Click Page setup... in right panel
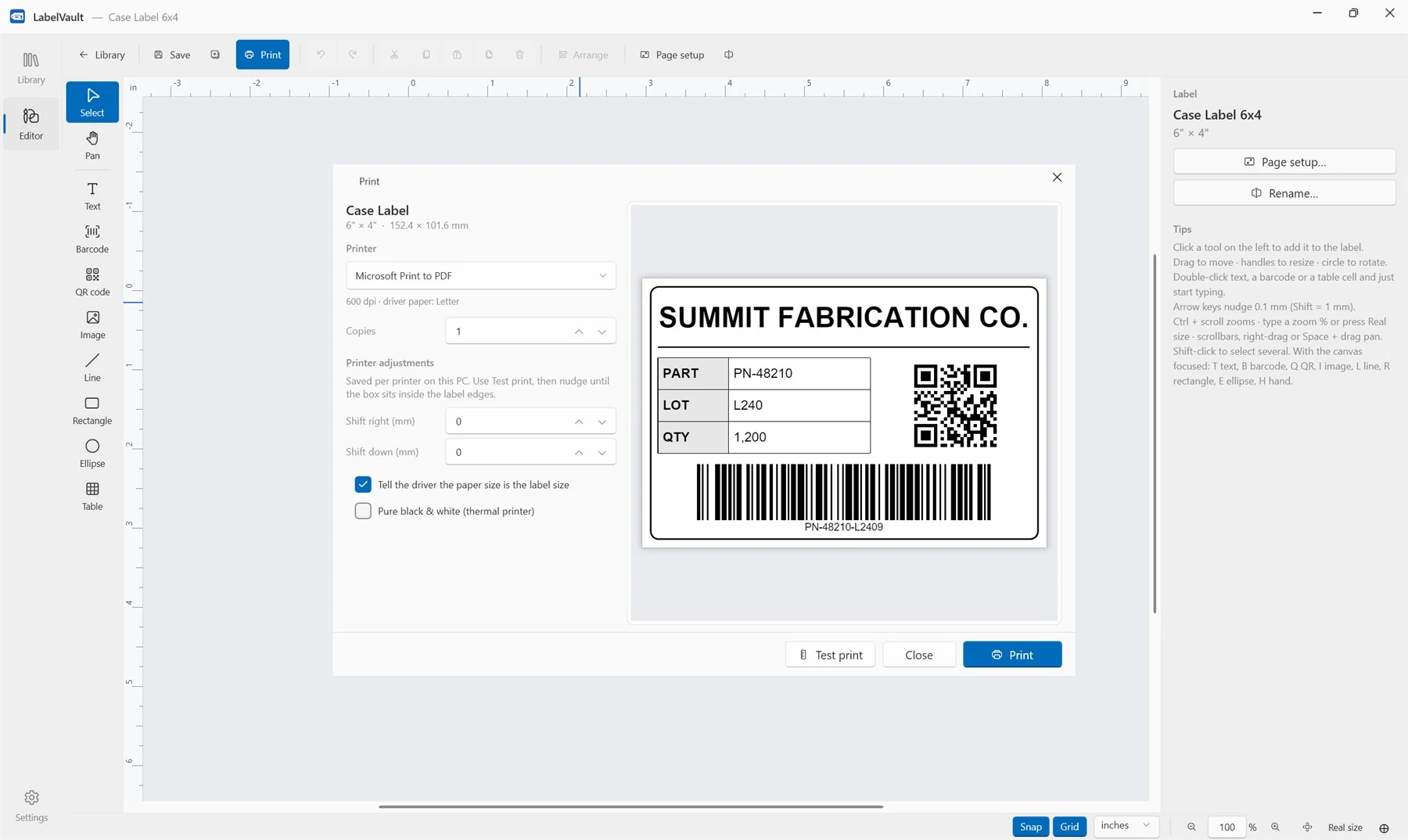 [1284, 162]
